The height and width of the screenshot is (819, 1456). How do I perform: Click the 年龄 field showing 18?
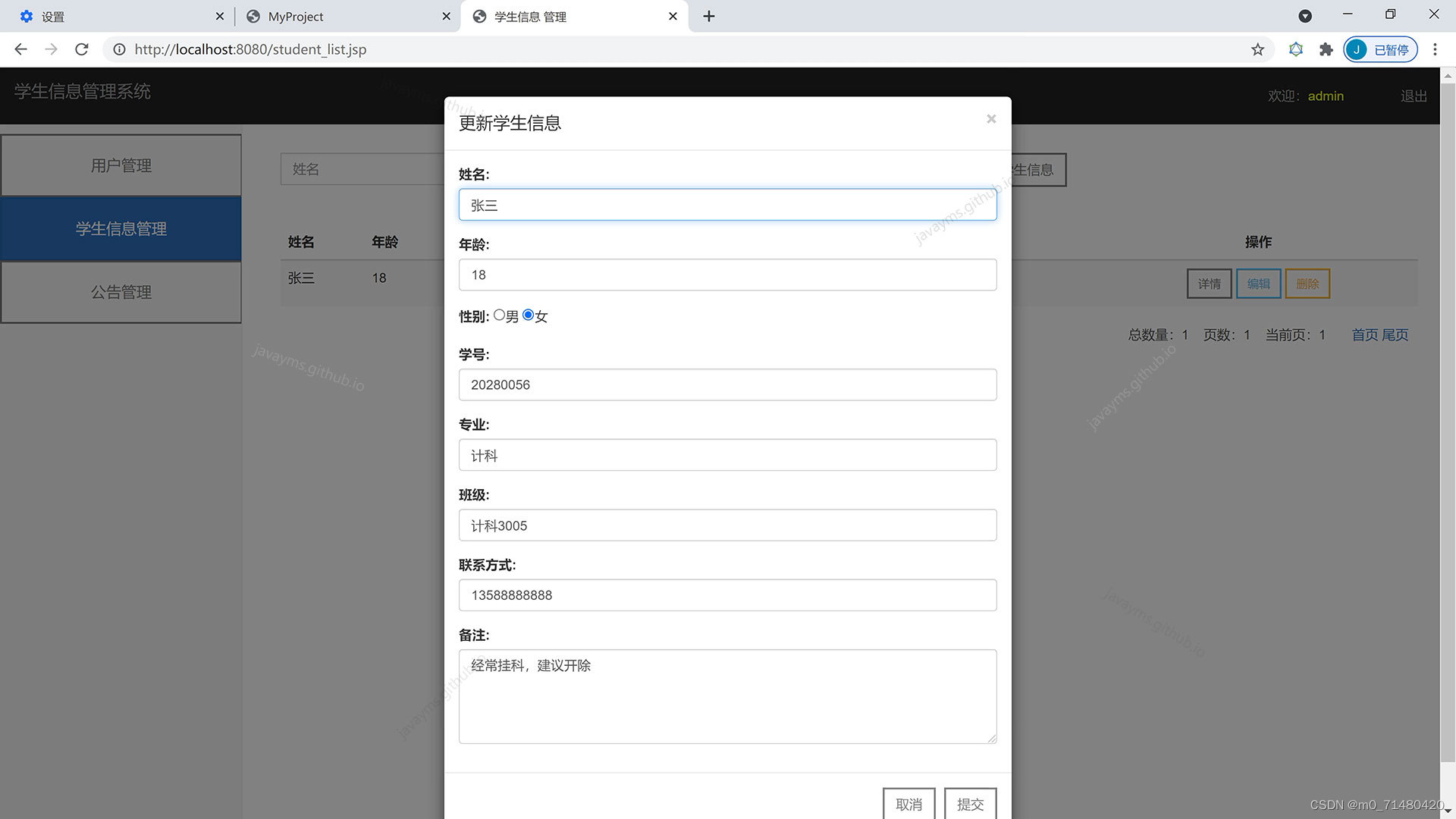tap(727, 275)
